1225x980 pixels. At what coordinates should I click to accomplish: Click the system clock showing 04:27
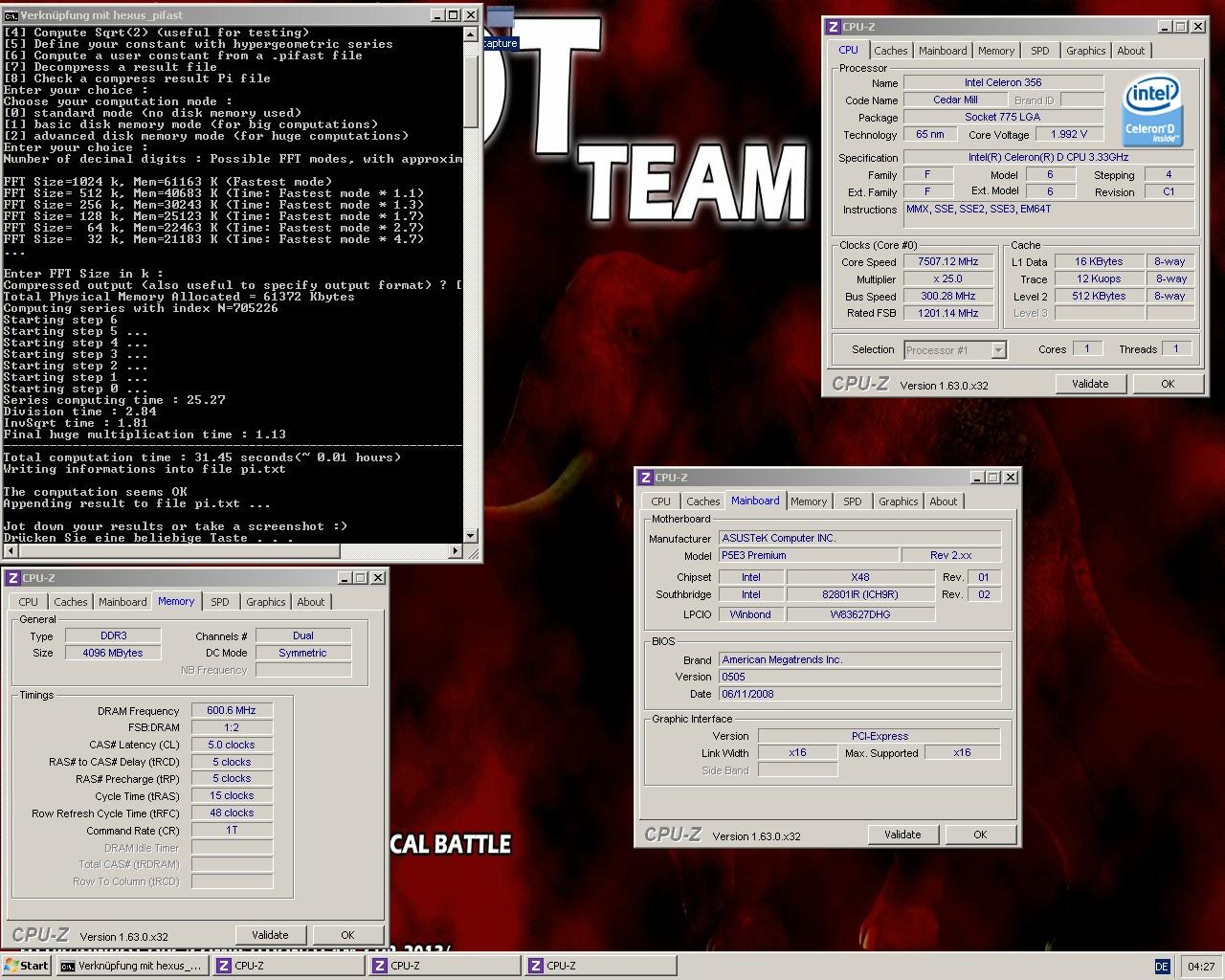1201,967
